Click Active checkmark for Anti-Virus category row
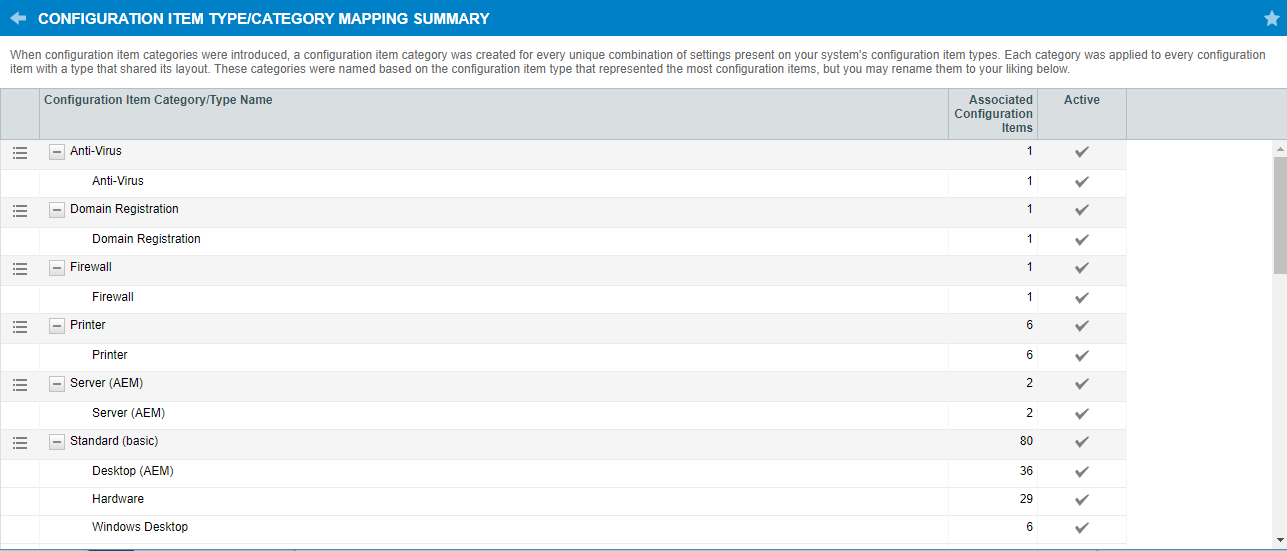1287x551 pixels. 1081,152
